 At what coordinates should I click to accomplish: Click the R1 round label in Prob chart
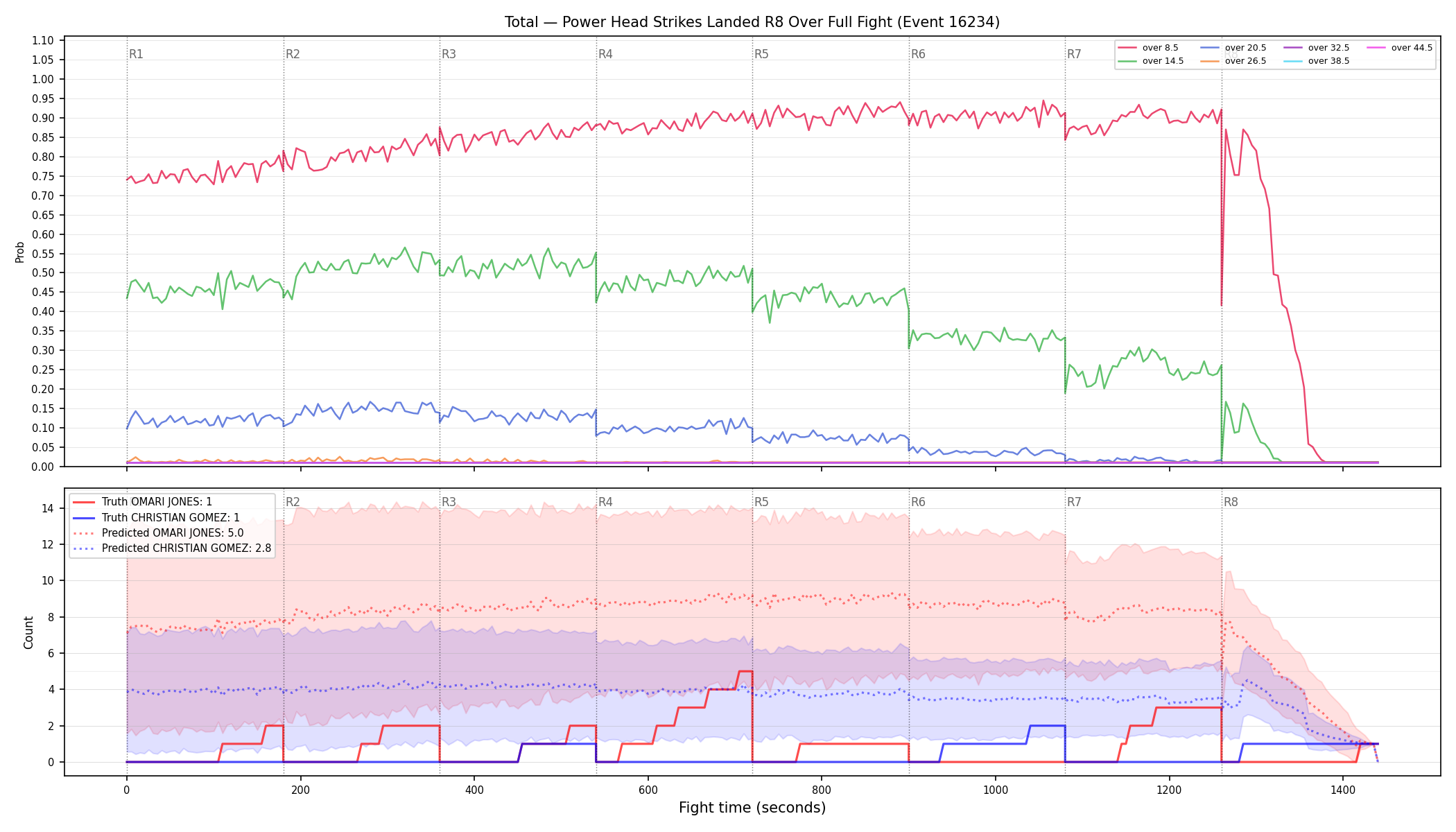[136, 54]
